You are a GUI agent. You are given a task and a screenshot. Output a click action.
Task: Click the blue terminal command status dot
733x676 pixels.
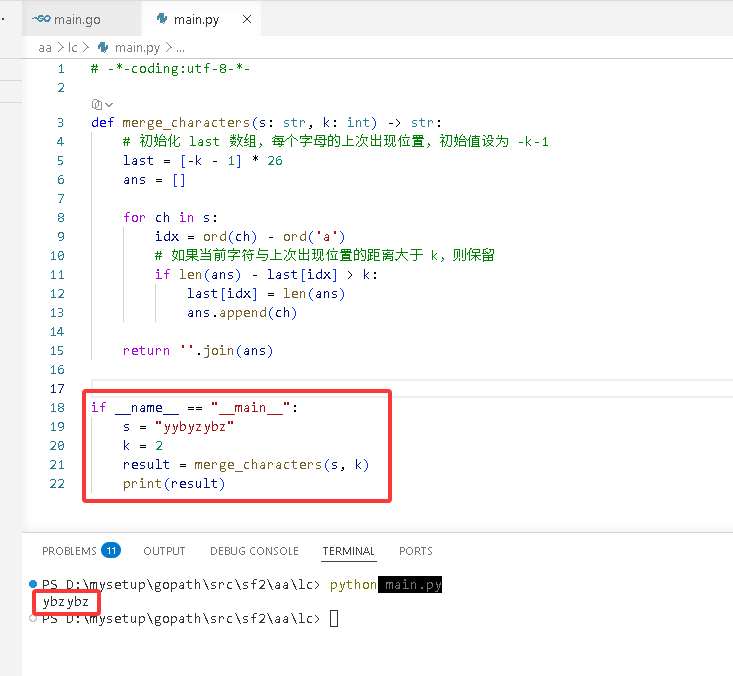(33, 584)
